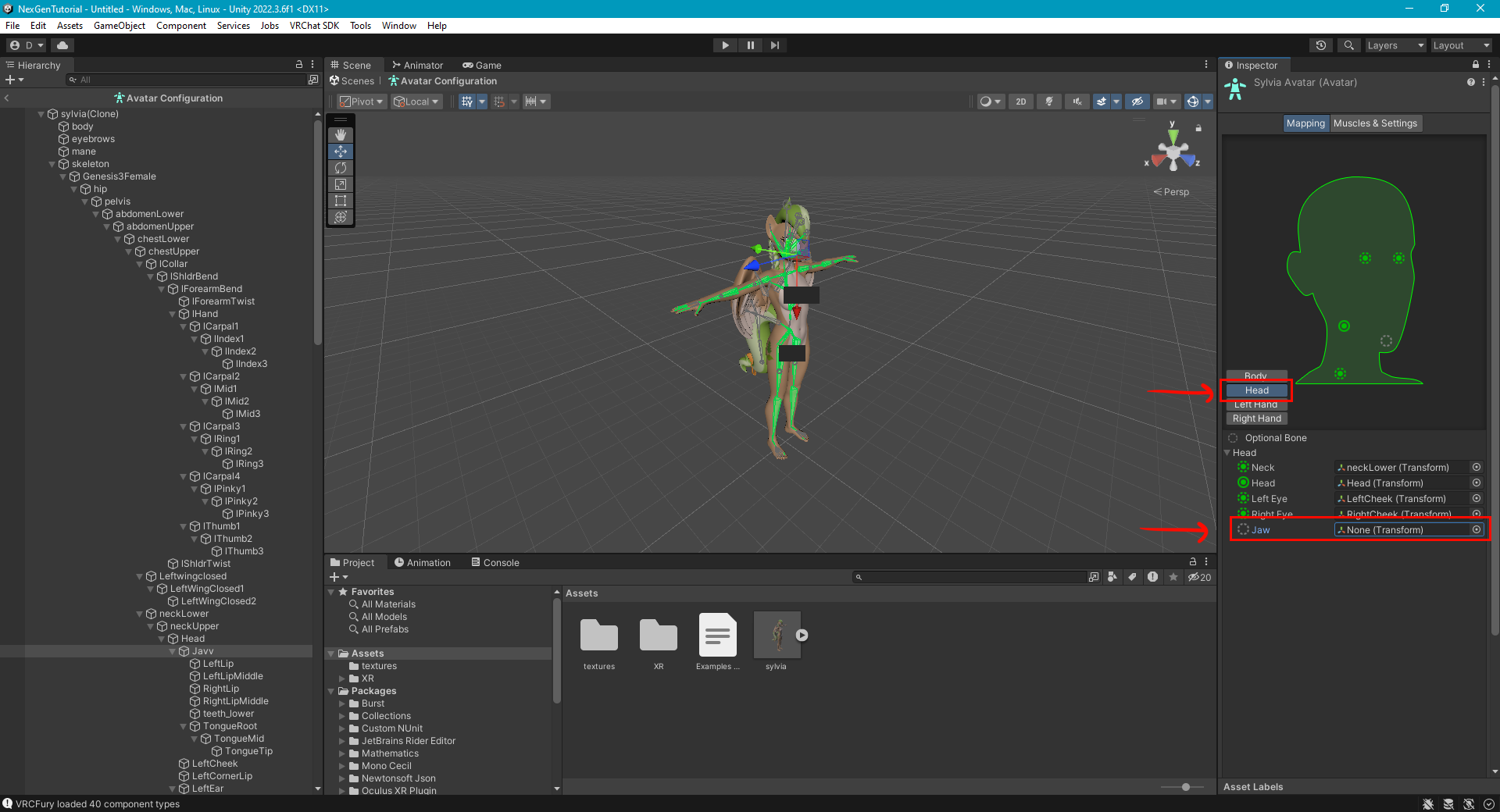
Task: Open the Unity Cloud icon
Action: pyautogui.click(x=62, y=45)
